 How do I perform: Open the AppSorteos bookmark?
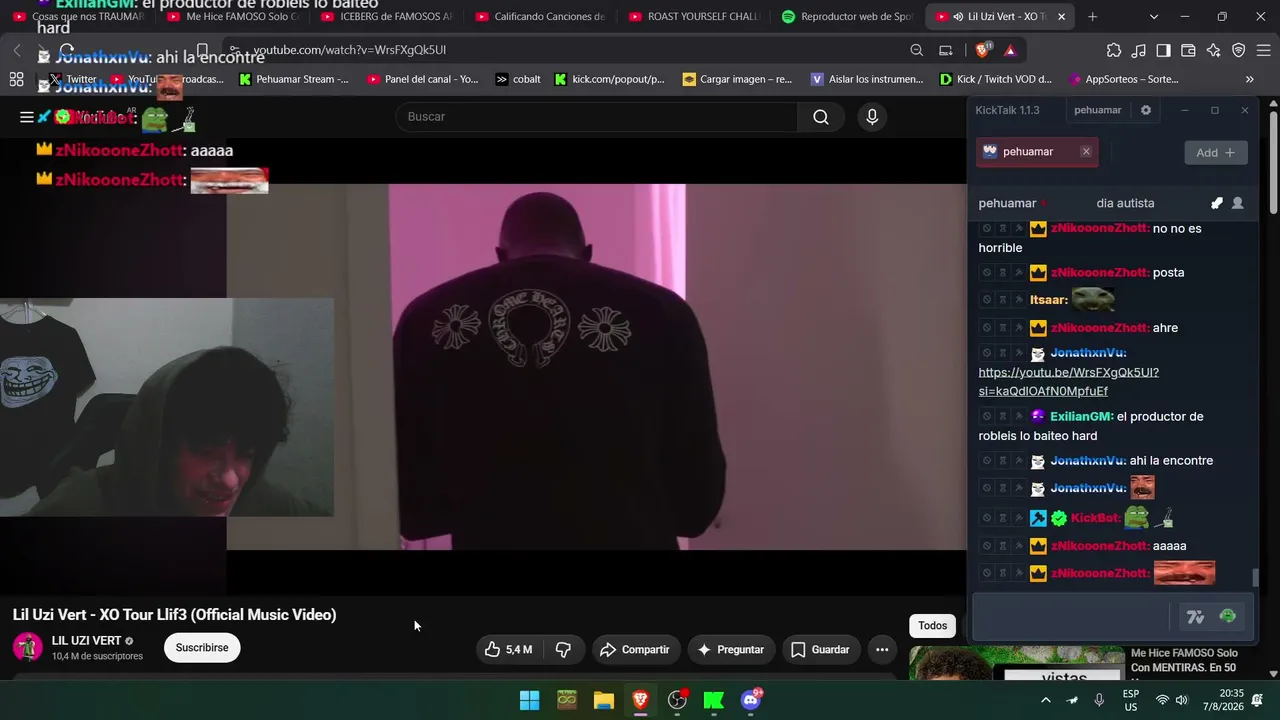[1124, 79]
